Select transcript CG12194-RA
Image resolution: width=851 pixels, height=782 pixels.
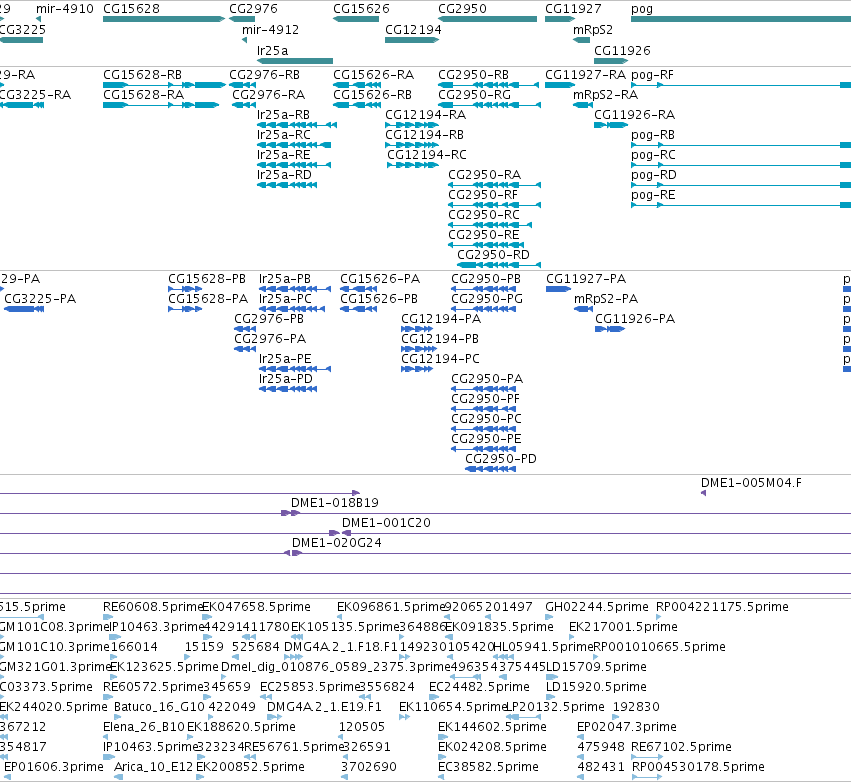click(412, 125)
